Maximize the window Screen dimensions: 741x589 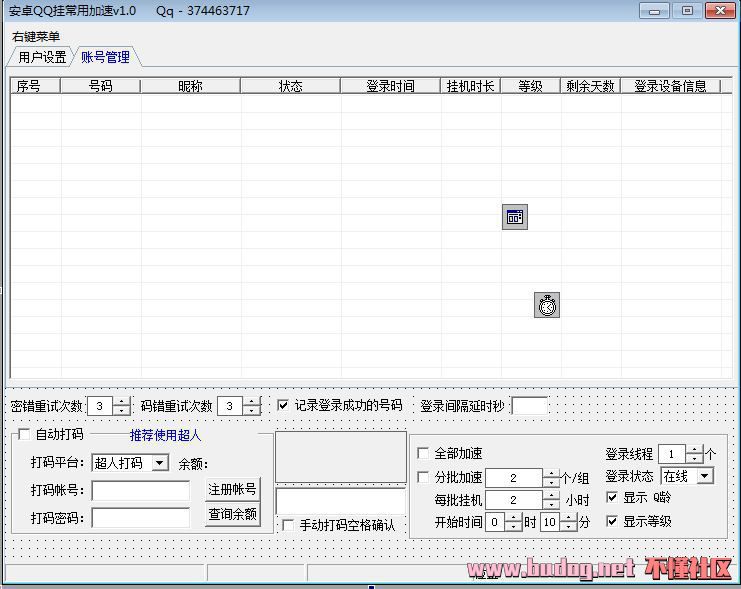click(687, 11)
